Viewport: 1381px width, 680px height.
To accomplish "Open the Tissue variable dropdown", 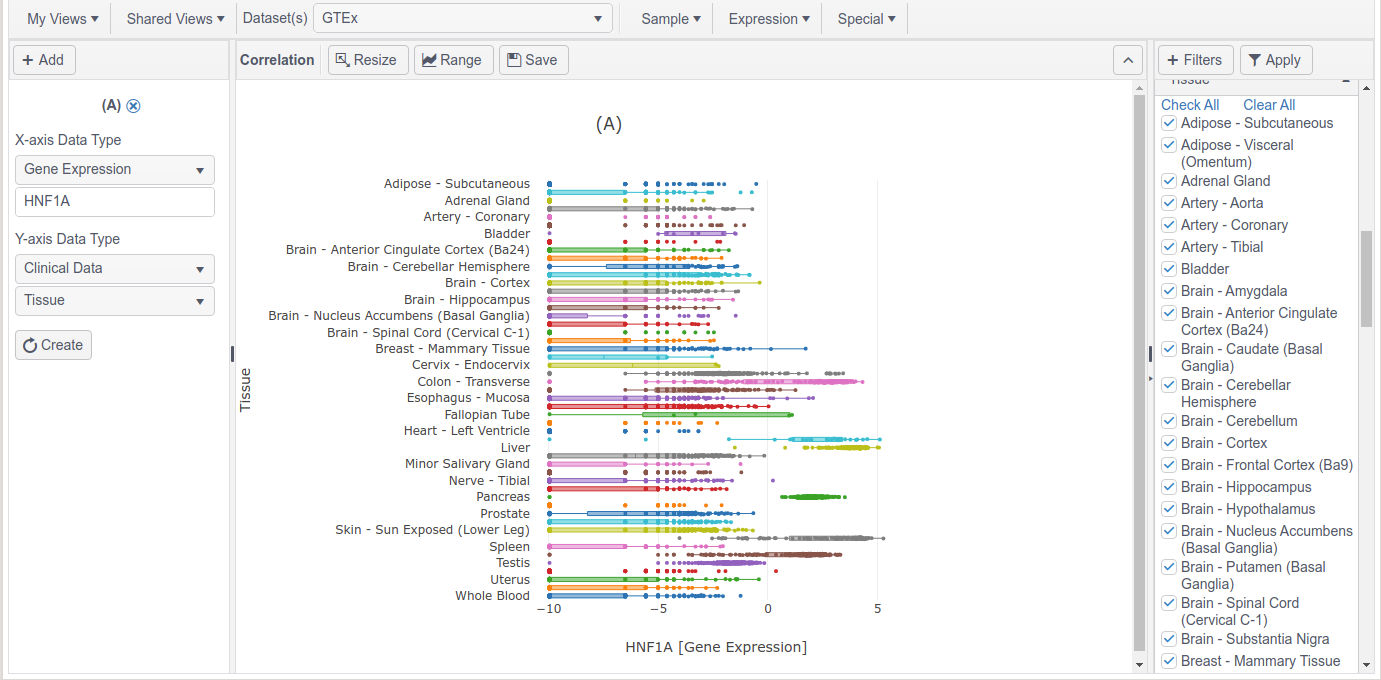I will [115, 301].
